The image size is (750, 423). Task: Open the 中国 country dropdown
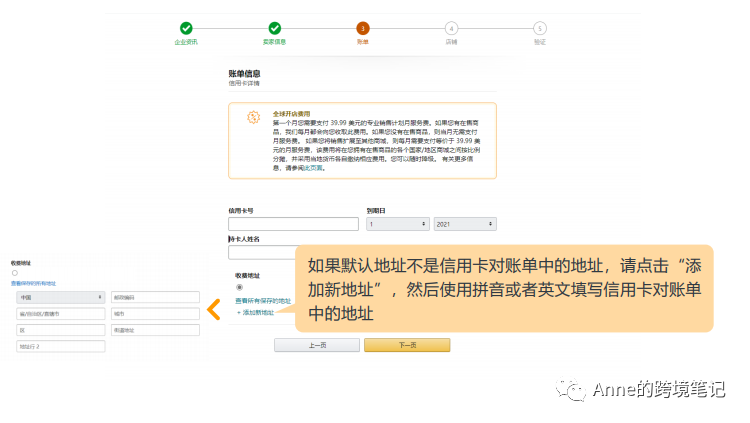[60, 297]
